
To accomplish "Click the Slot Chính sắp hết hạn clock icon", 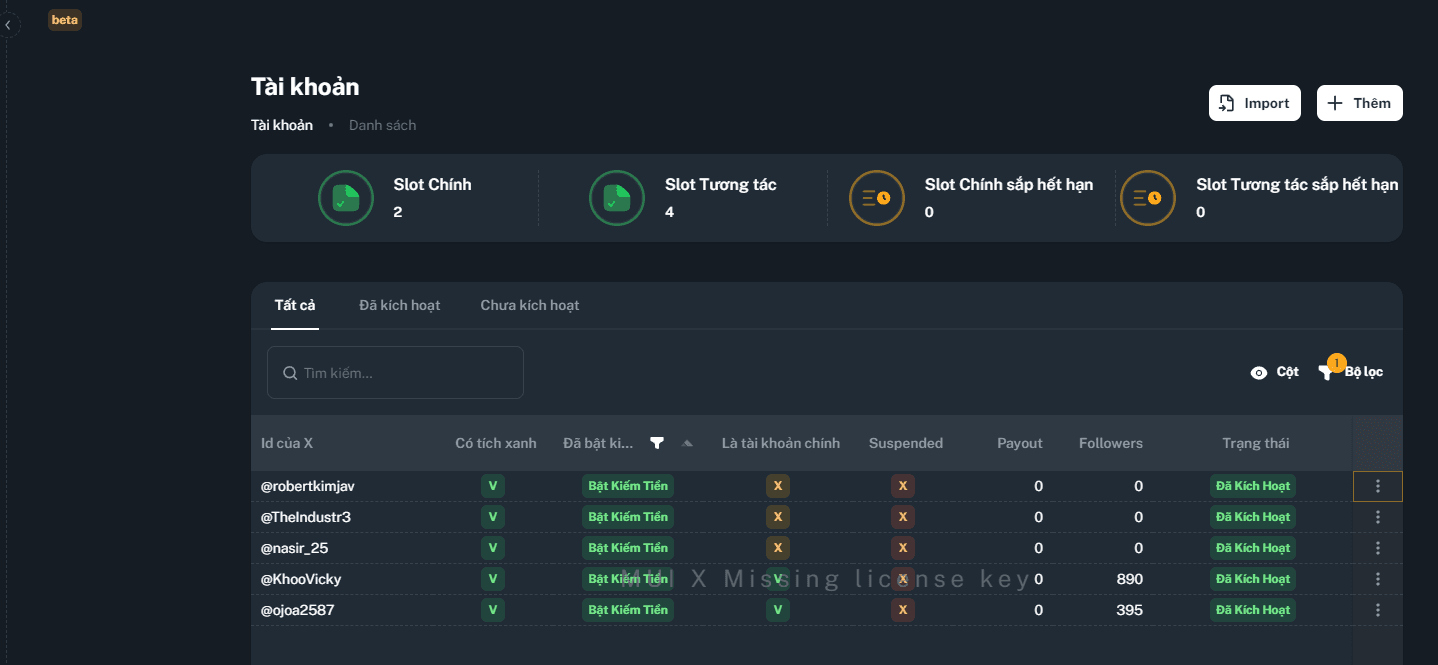I will click(877, 198).
